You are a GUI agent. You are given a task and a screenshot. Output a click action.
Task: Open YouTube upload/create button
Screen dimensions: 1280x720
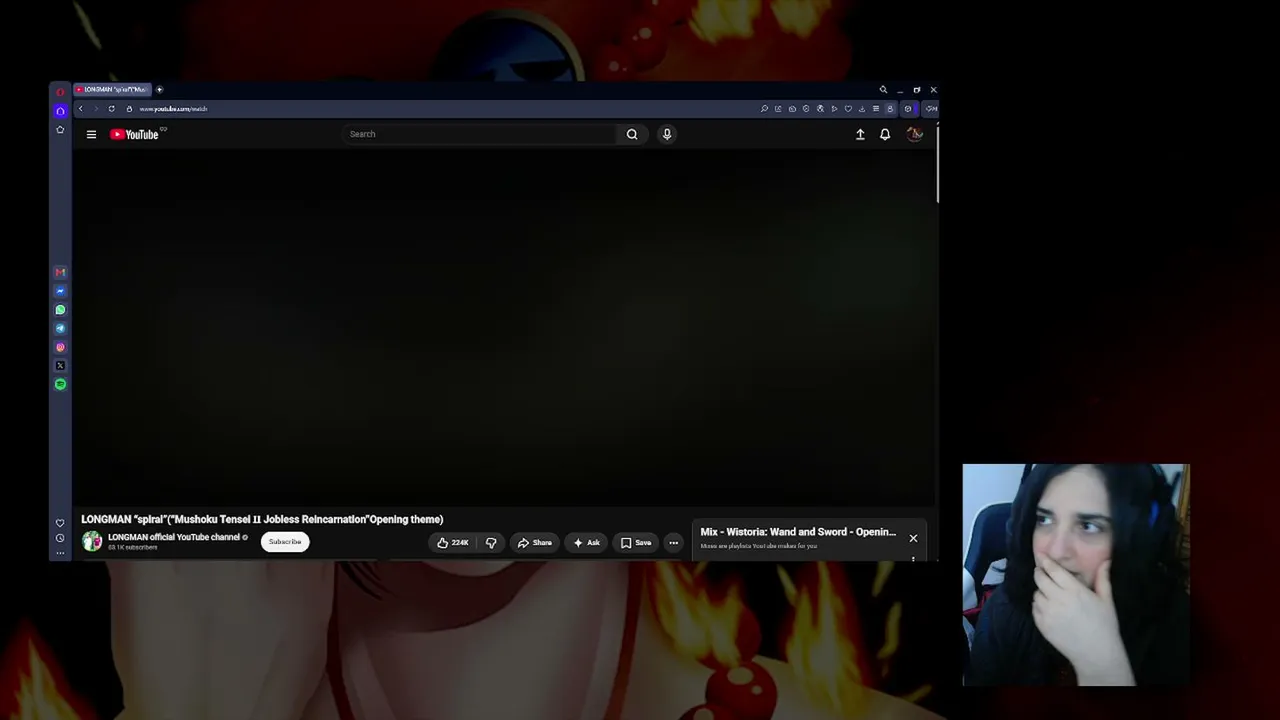click(860, 134)
